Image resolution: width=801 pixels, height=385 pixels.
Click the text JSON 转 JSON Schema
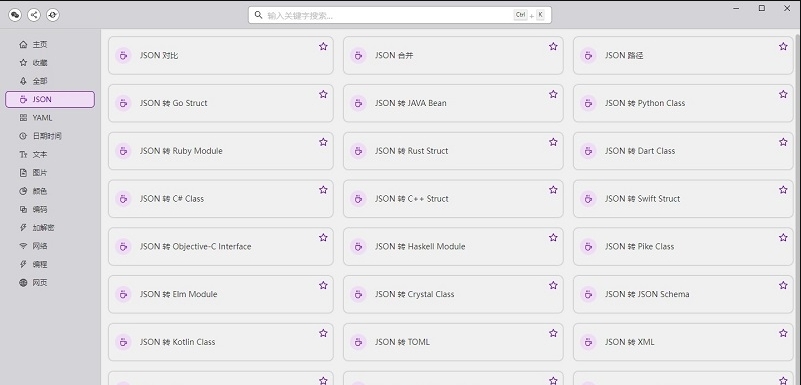point(647,294)
